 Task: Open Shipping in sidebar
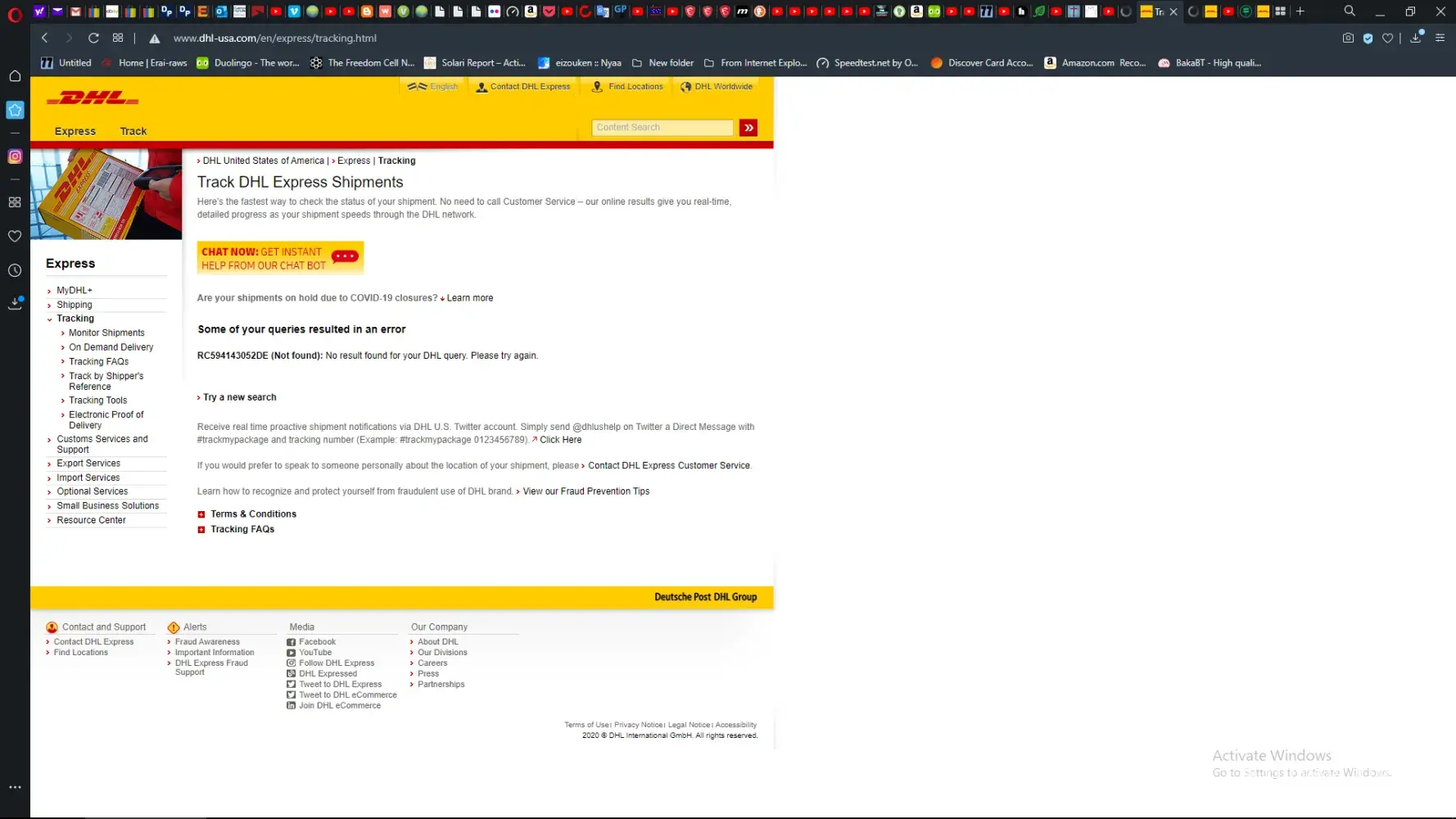point(75,305)
